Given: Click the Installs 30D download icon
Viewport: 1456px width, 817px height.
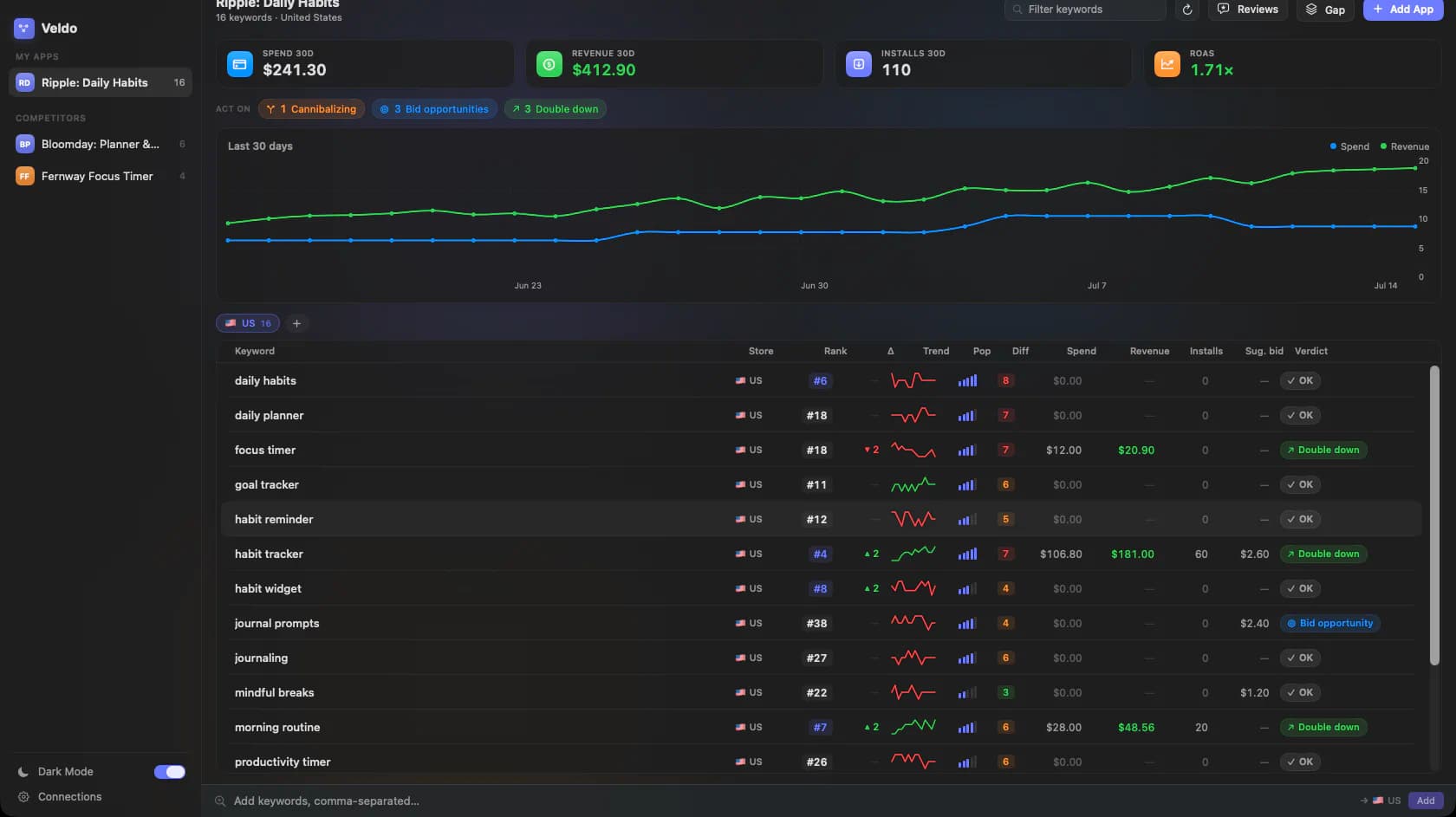Looking at the screenshot, I should pos(859,64).
